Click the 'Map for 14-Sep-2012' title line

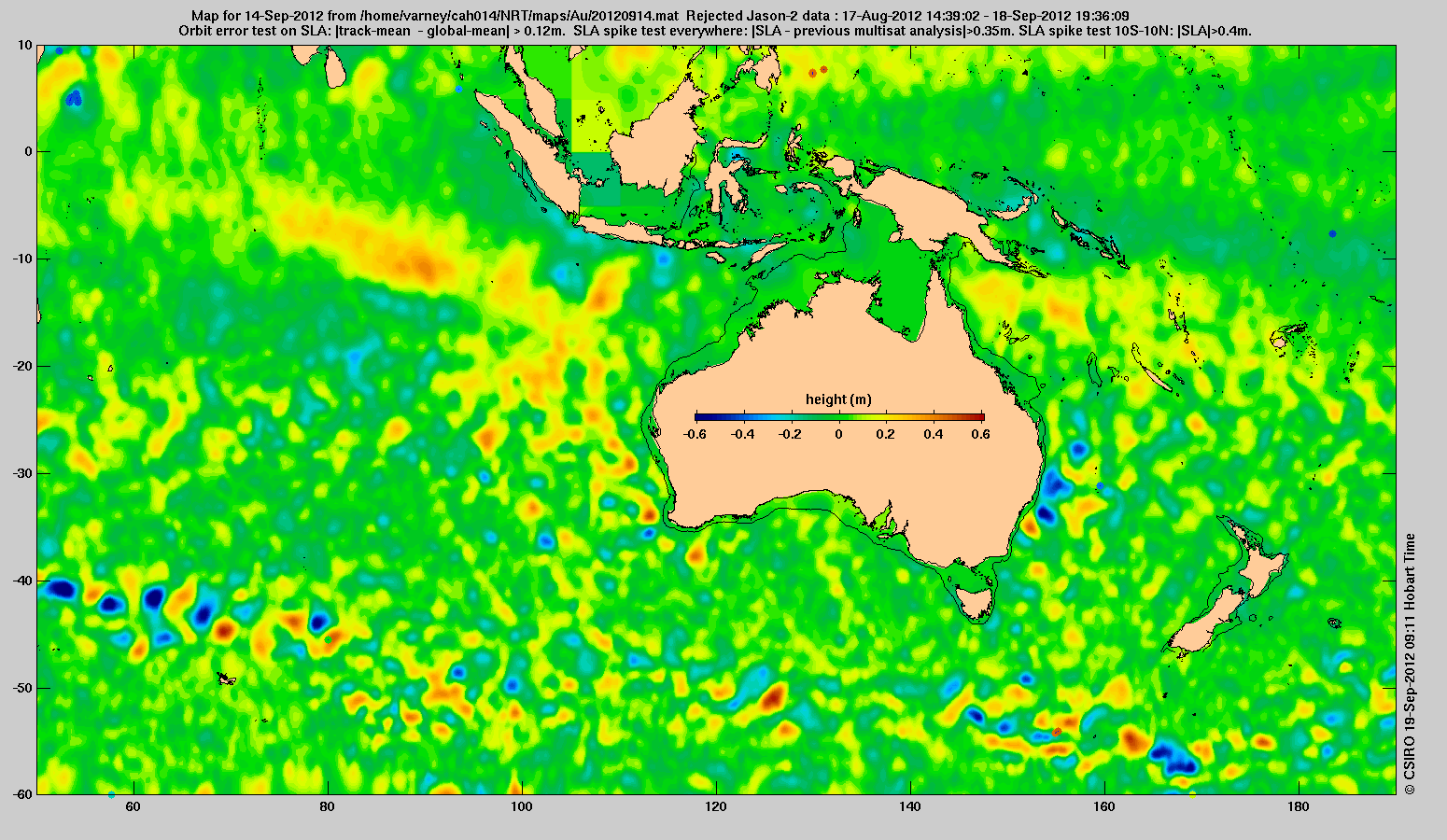pyautogui.click(x=660, y=16)
